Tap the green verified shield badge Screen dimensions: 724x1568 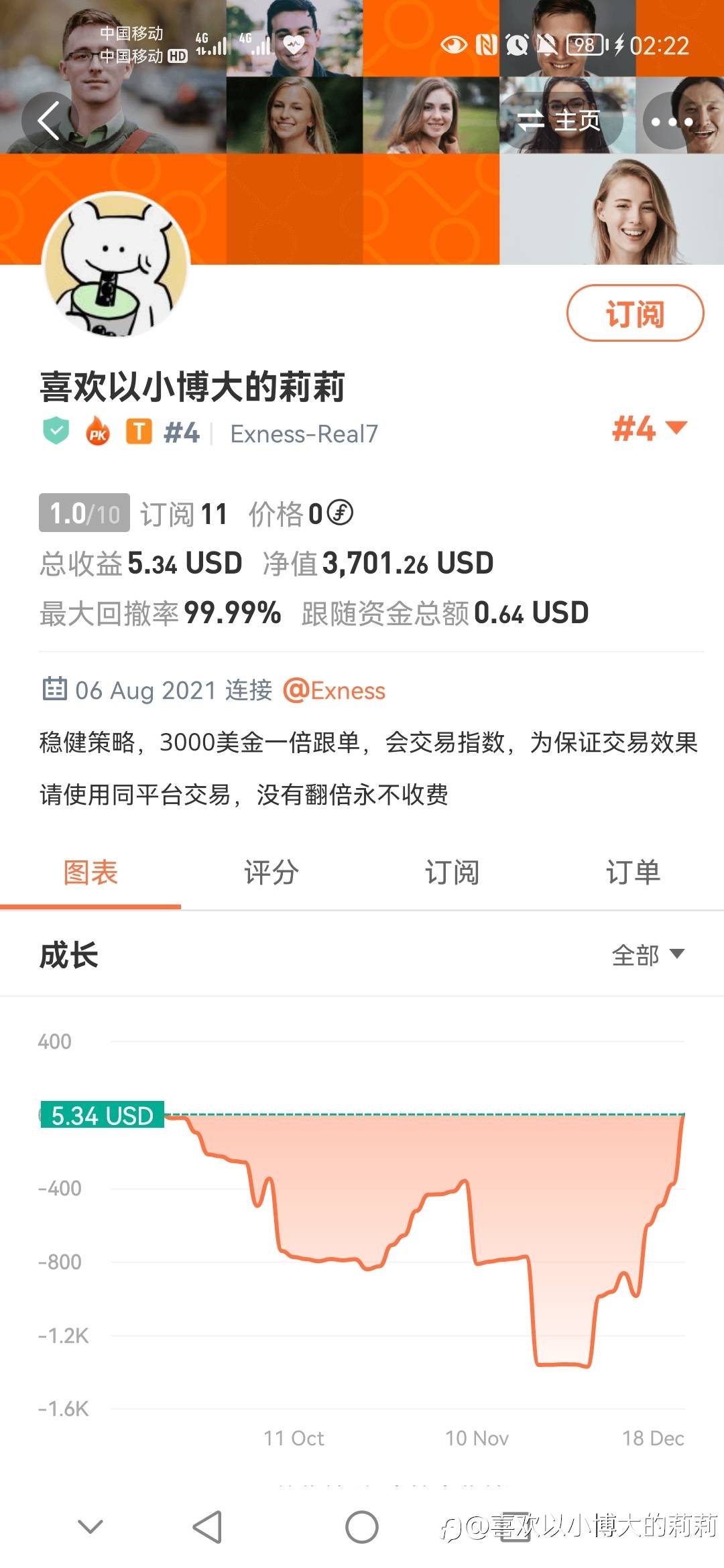pos(56,431)
